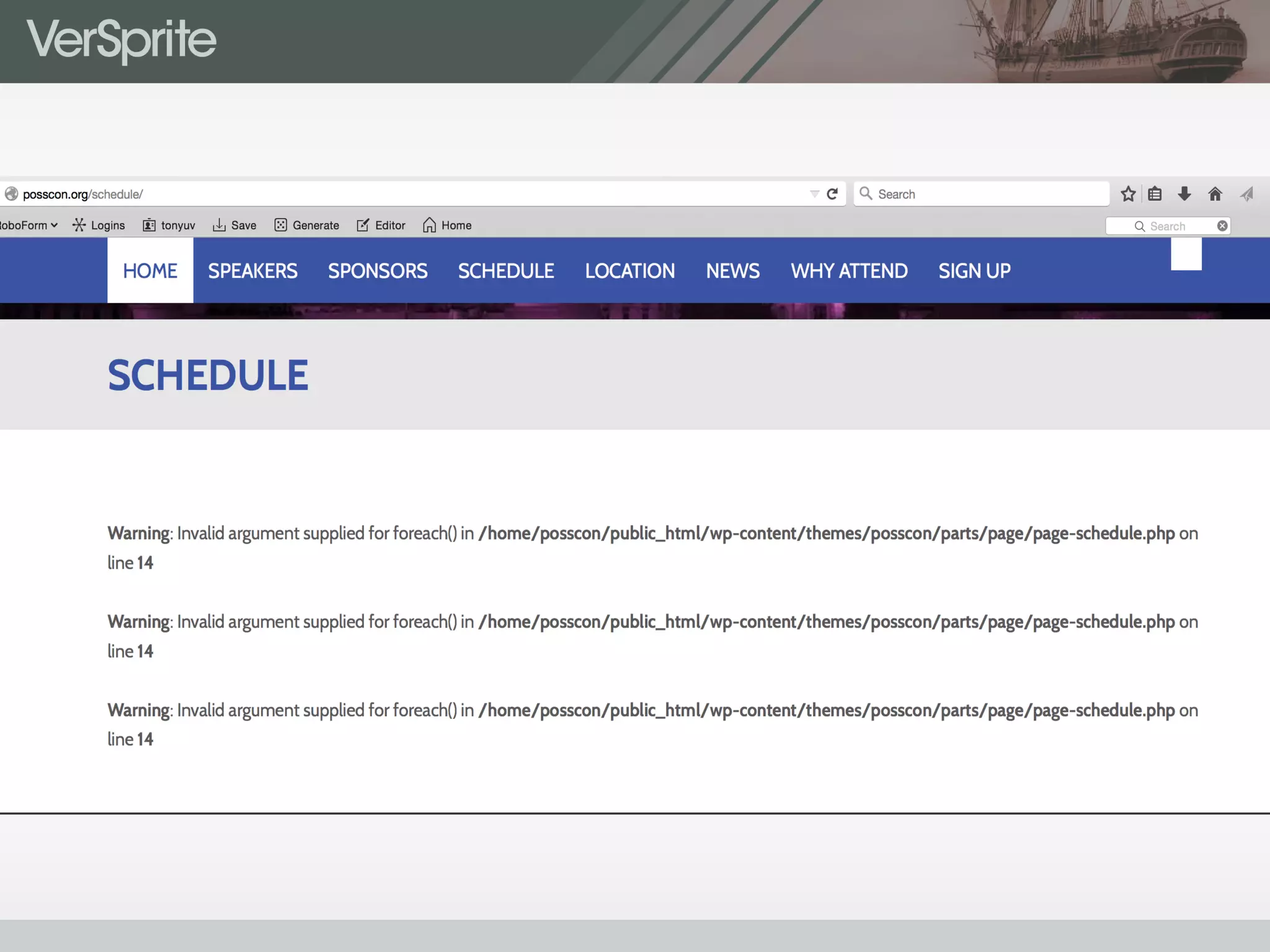The image size is (1270, 952).
Task: Open RoboForm password Generate tool
Action: point(307,226)
